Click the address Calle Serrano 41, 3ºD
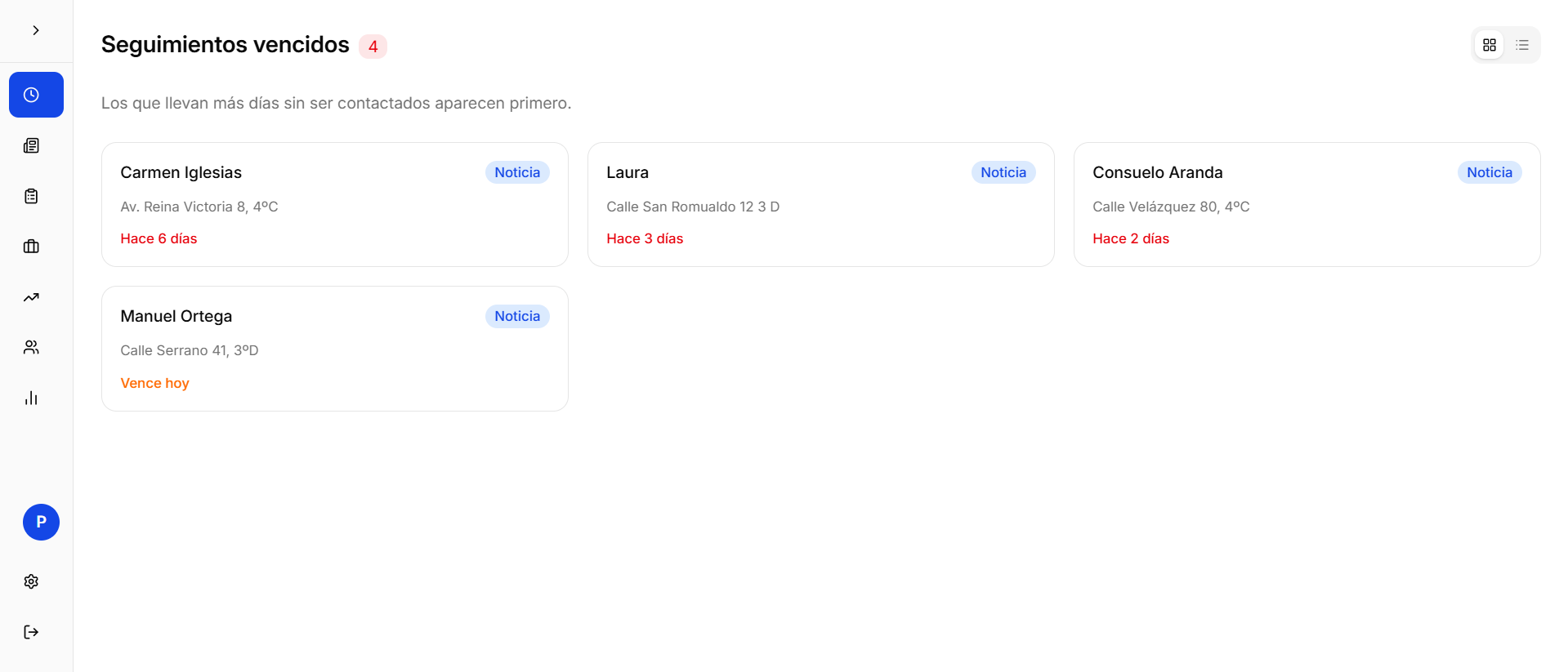This screenshot has width=1568, height=672. (190, 350)
